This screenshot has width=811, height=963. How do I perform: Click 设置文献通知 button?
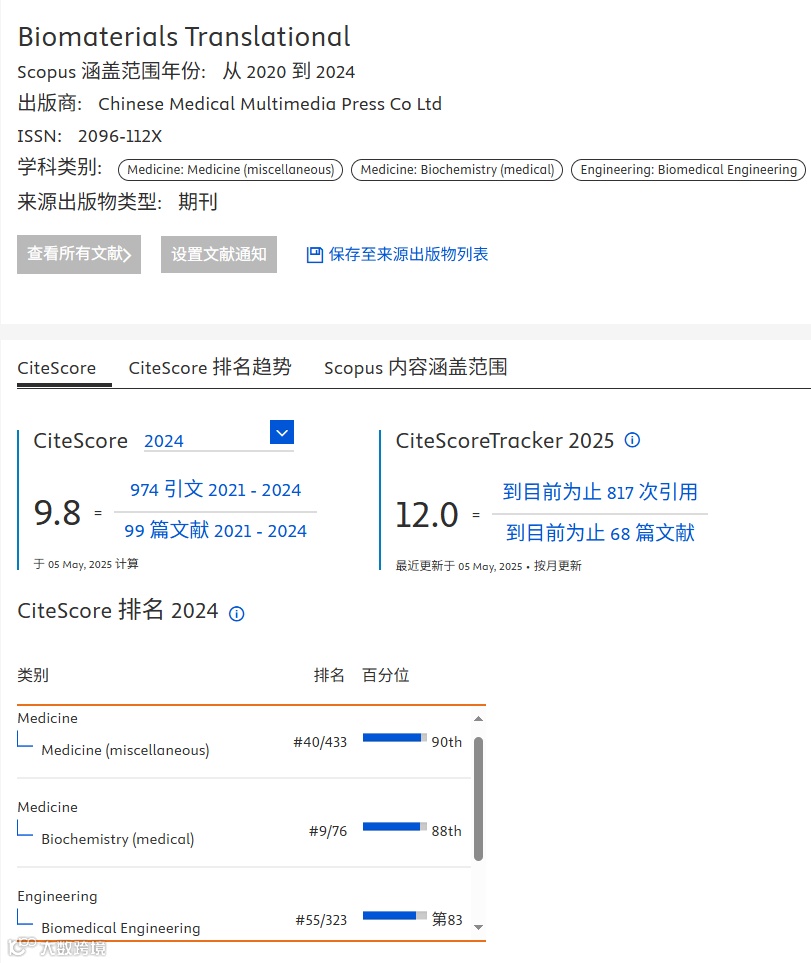pyautogui.click(x=219, y=254)
